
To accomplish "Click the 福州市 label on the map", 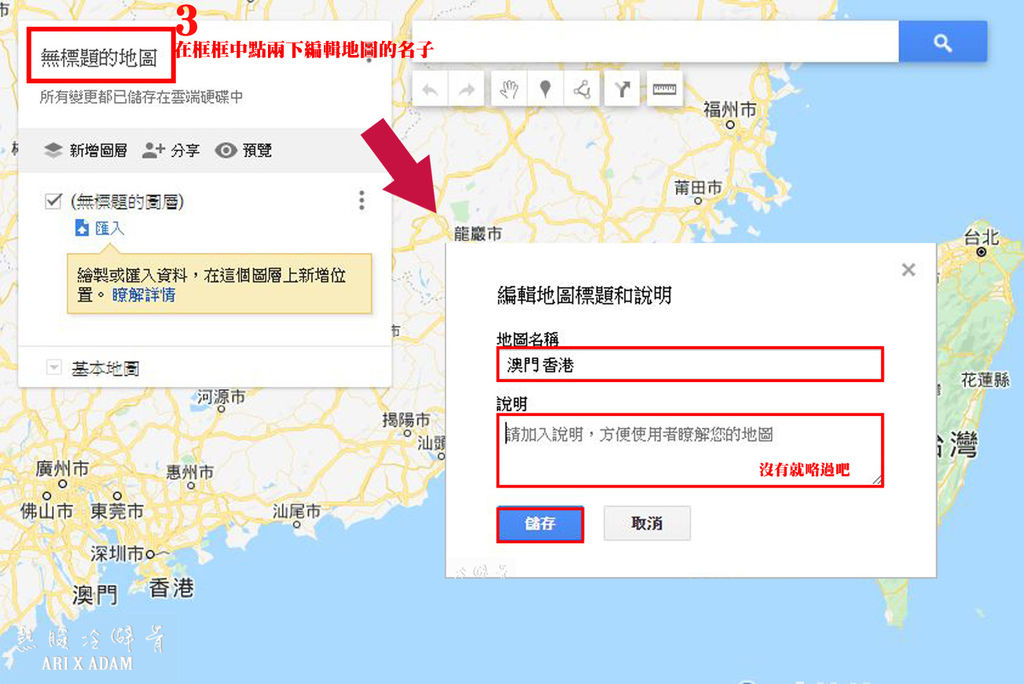I will coord(729,108).
